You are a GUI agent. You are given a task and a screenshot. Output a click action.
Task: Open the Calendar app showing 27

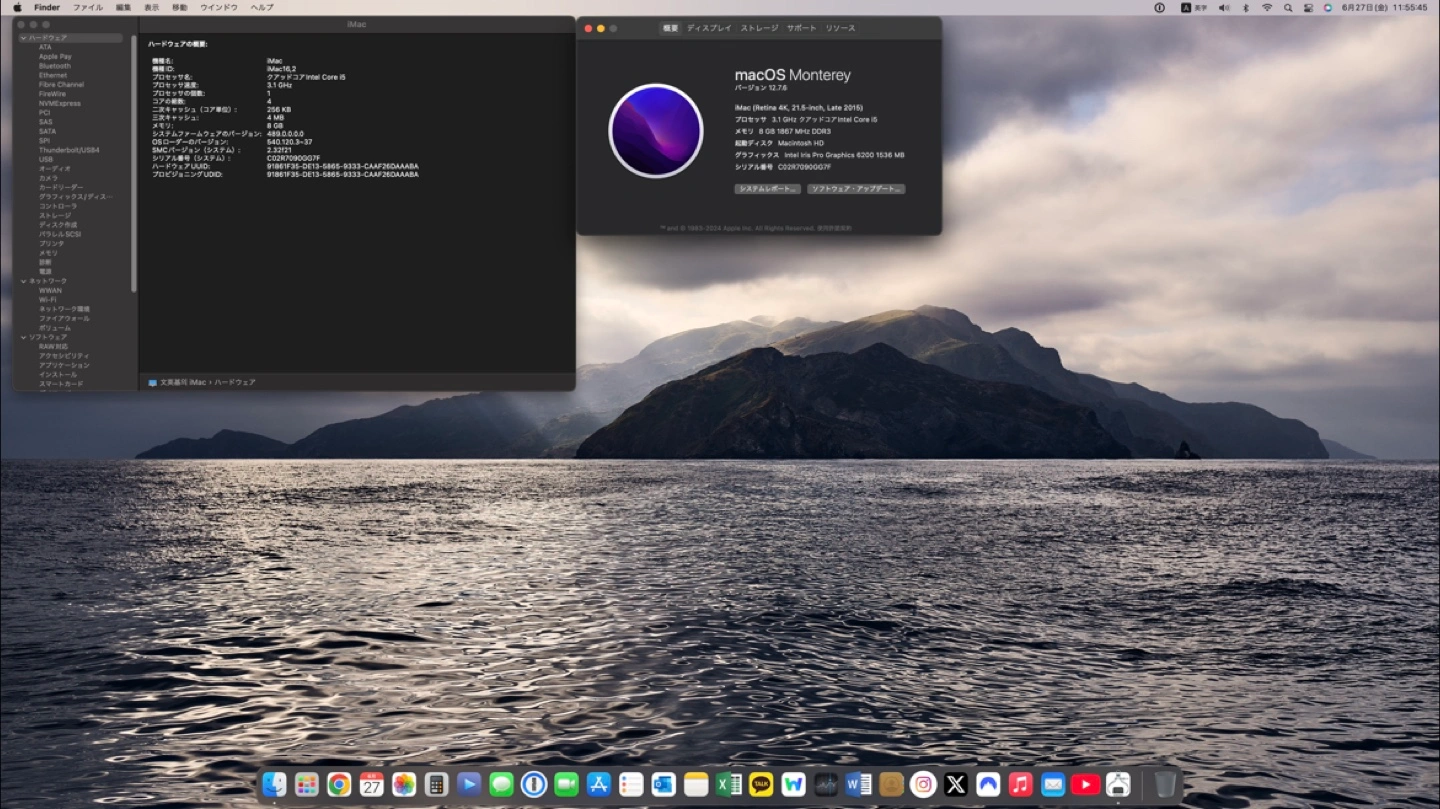(372, 785)
